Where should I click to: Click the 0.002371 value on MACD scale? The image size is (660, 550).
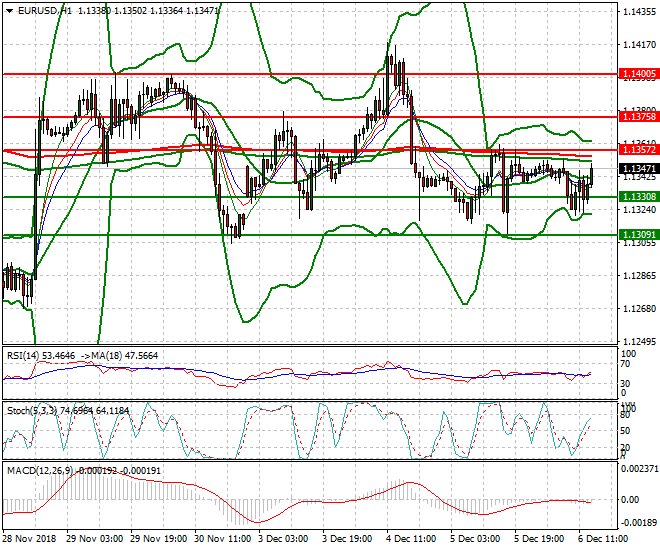pyautogui.click(x=640, y=468)
